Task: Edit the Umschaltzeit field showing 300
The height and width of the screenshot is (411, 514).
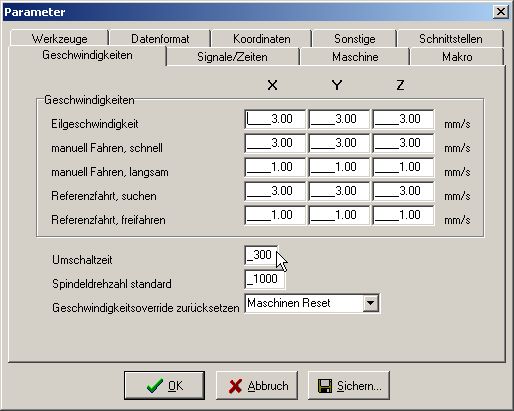Action: [261, 255]
